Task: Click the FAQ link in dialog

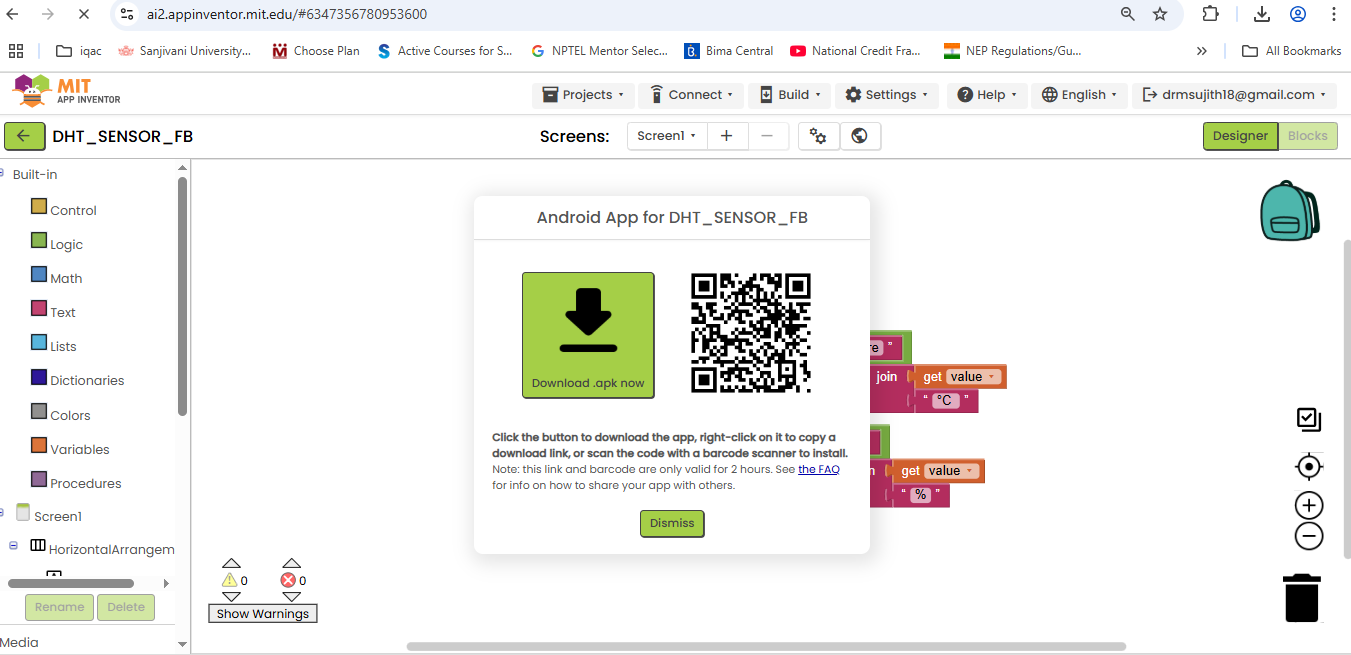Action: tap(819, 469)
